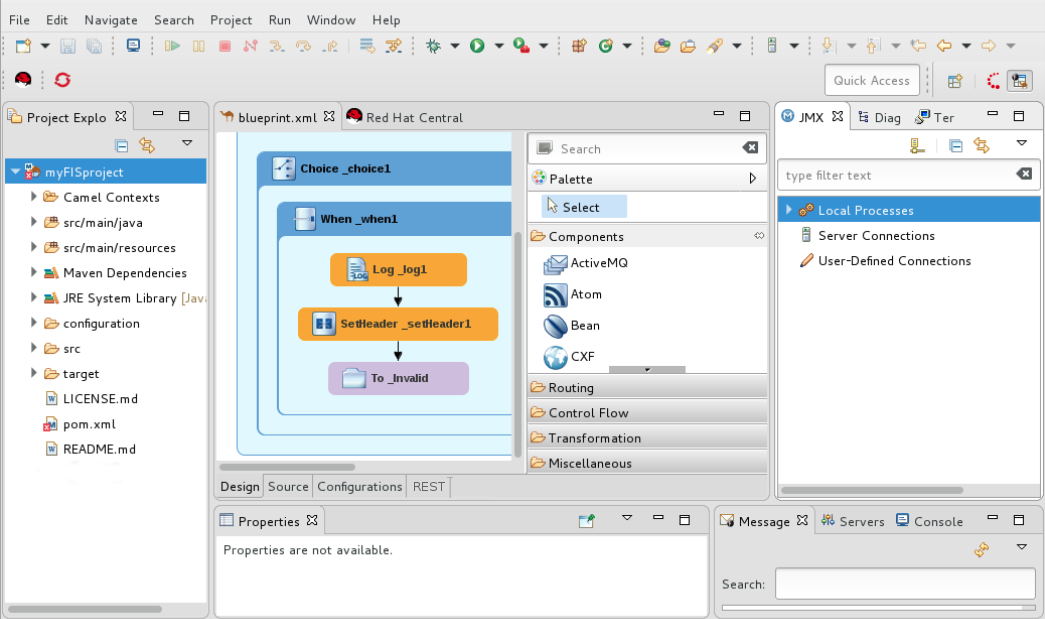Expand the Camel Contexts tree node
This screenshot has height=619, width=1045.
(35, 197)
